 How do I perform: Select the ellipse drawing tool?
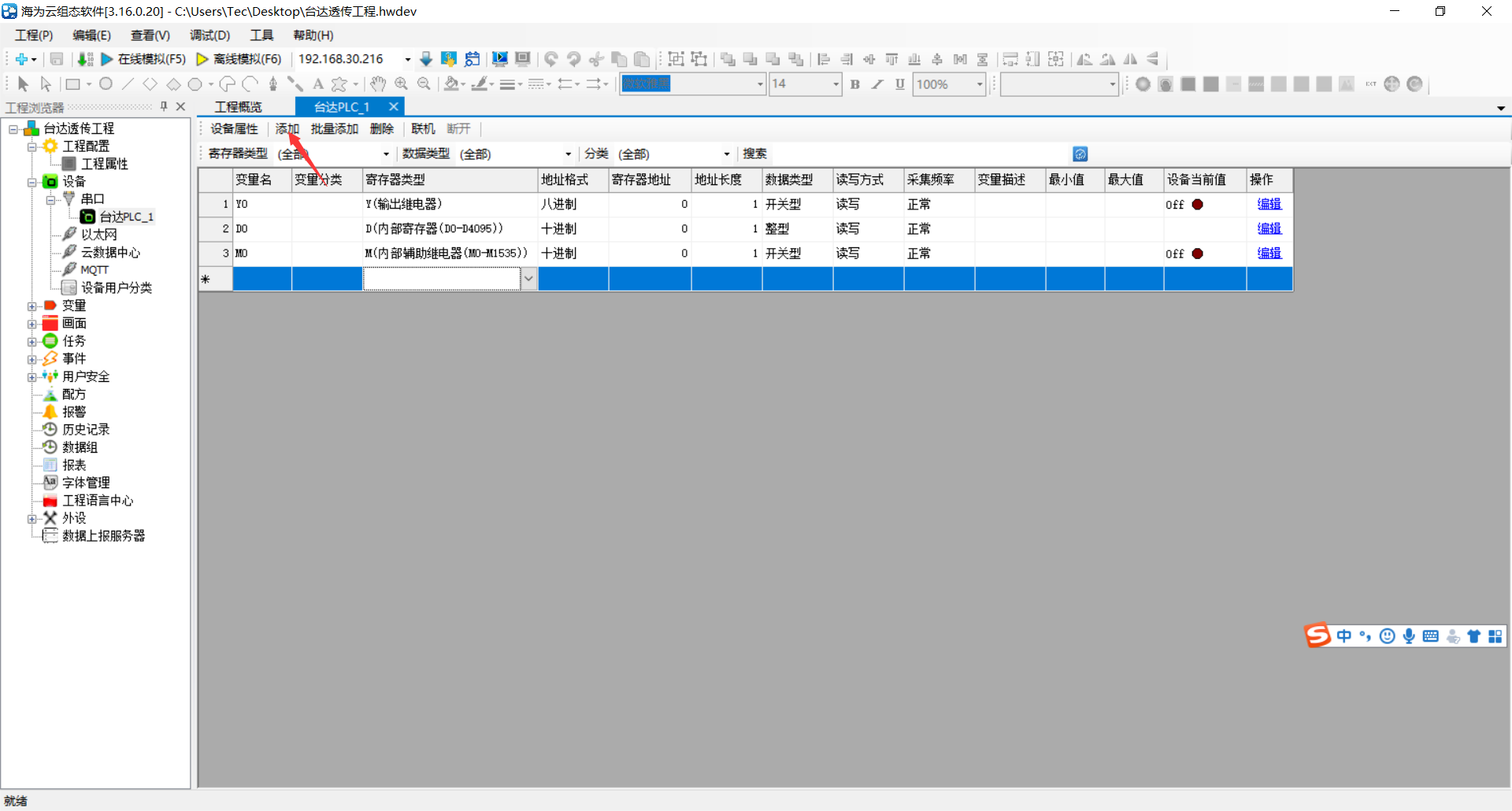[106, 84]
